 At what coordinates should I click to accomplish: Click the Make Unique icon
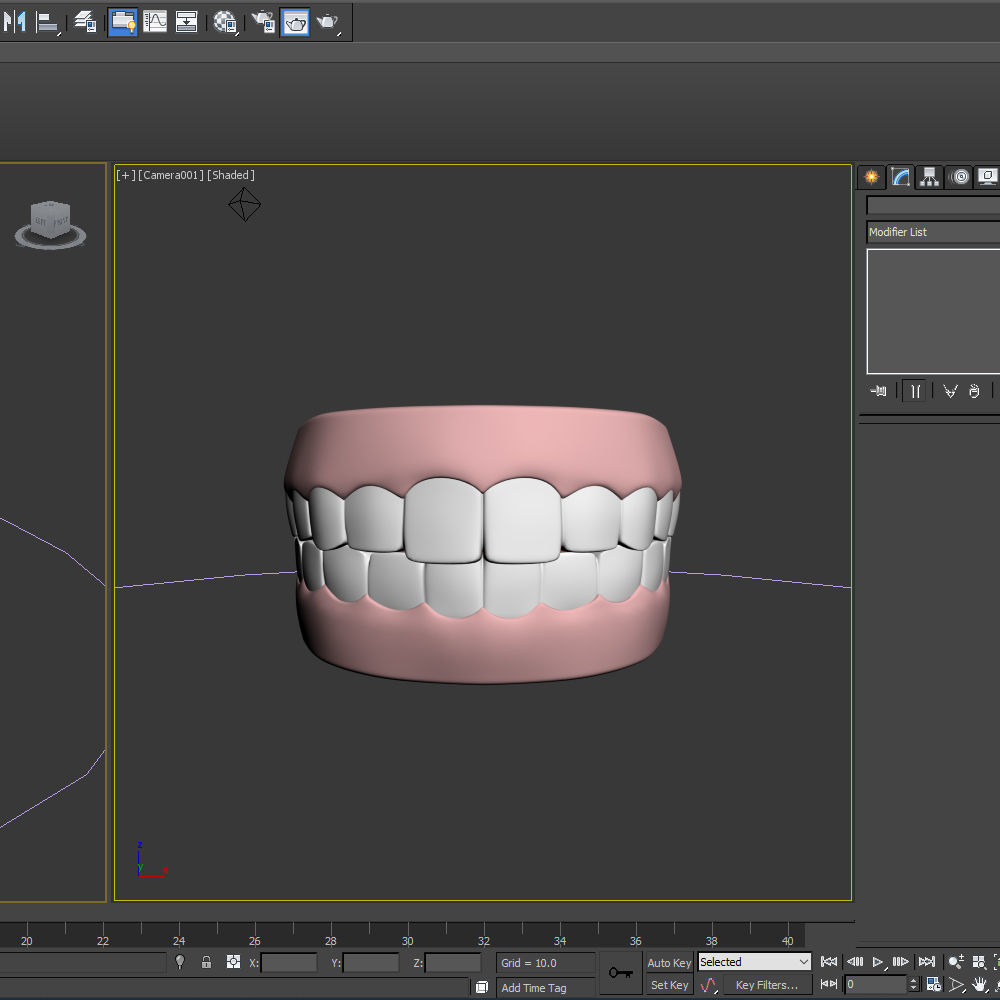[x=950, y=390]
